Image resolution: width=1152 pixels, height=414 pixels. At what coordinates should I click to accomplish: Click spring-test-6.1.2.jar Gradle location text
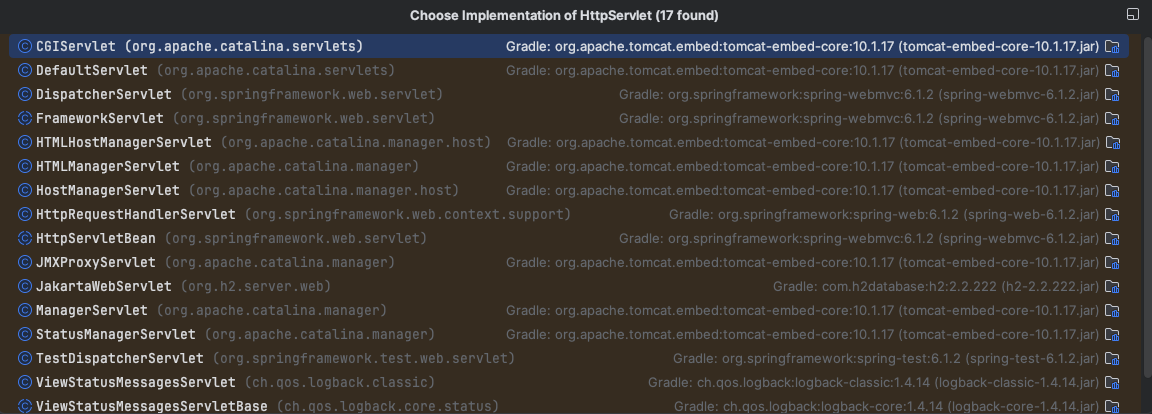pyautogui.click(x=886, y=359)
